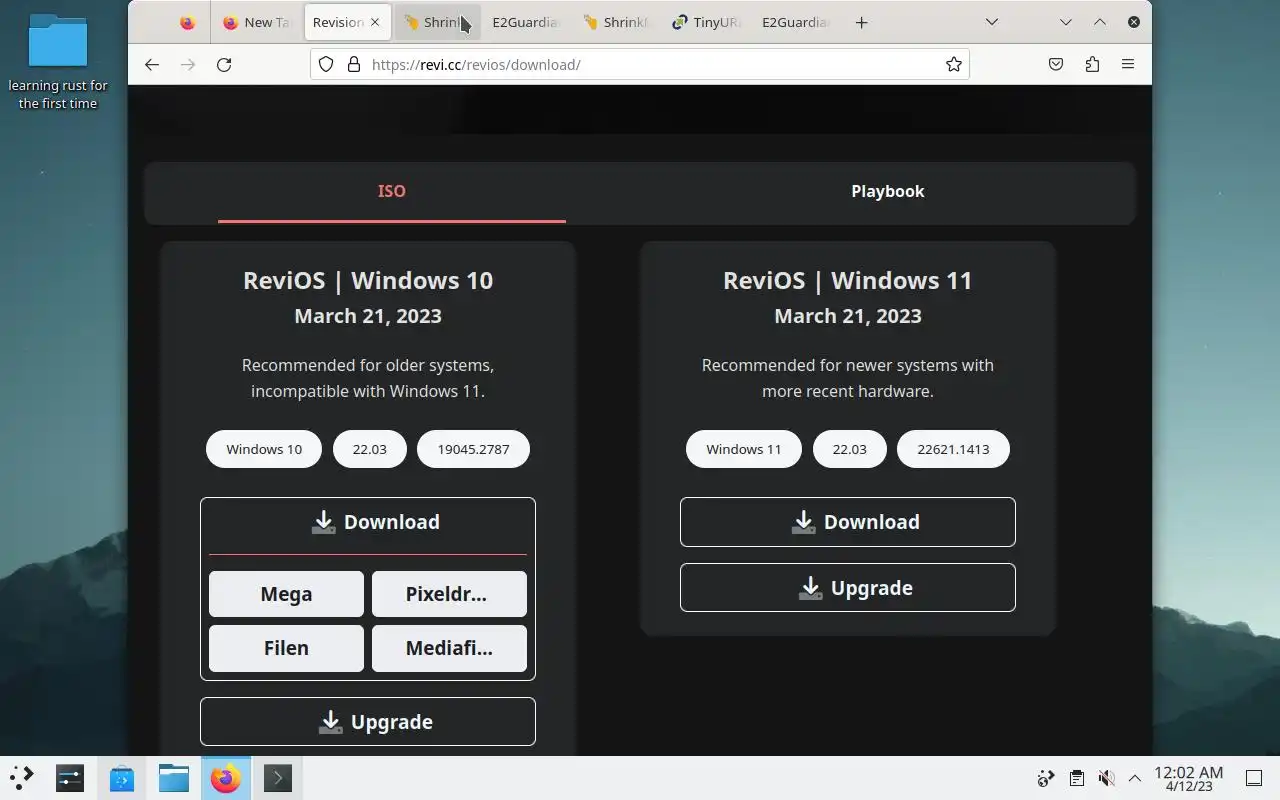The height and width of the screenshot is (800, 1280).
Task: Bookmark this page with the star
Action: point(954,64)
